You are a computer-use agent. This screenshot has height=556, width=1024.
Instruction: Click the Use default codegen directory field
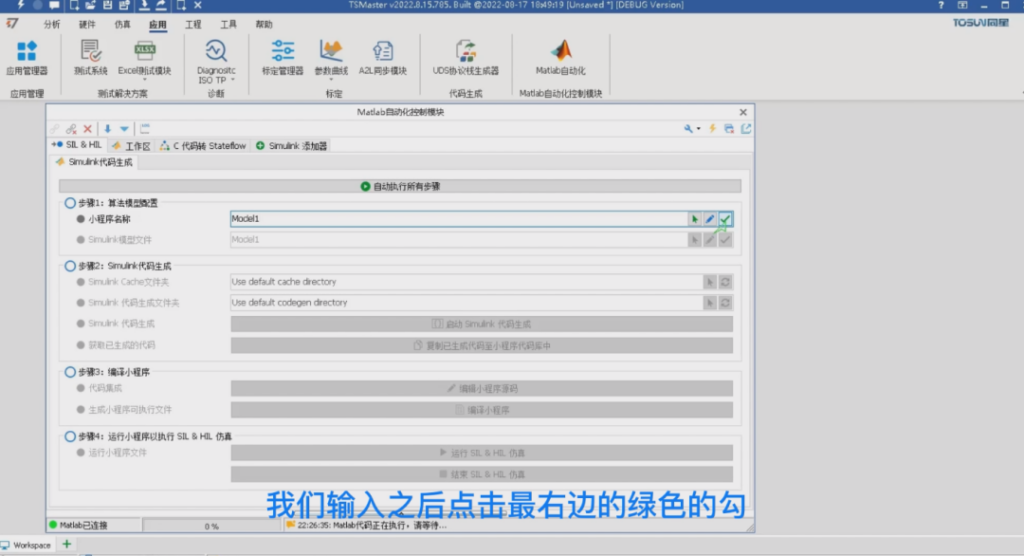(466, 303)
